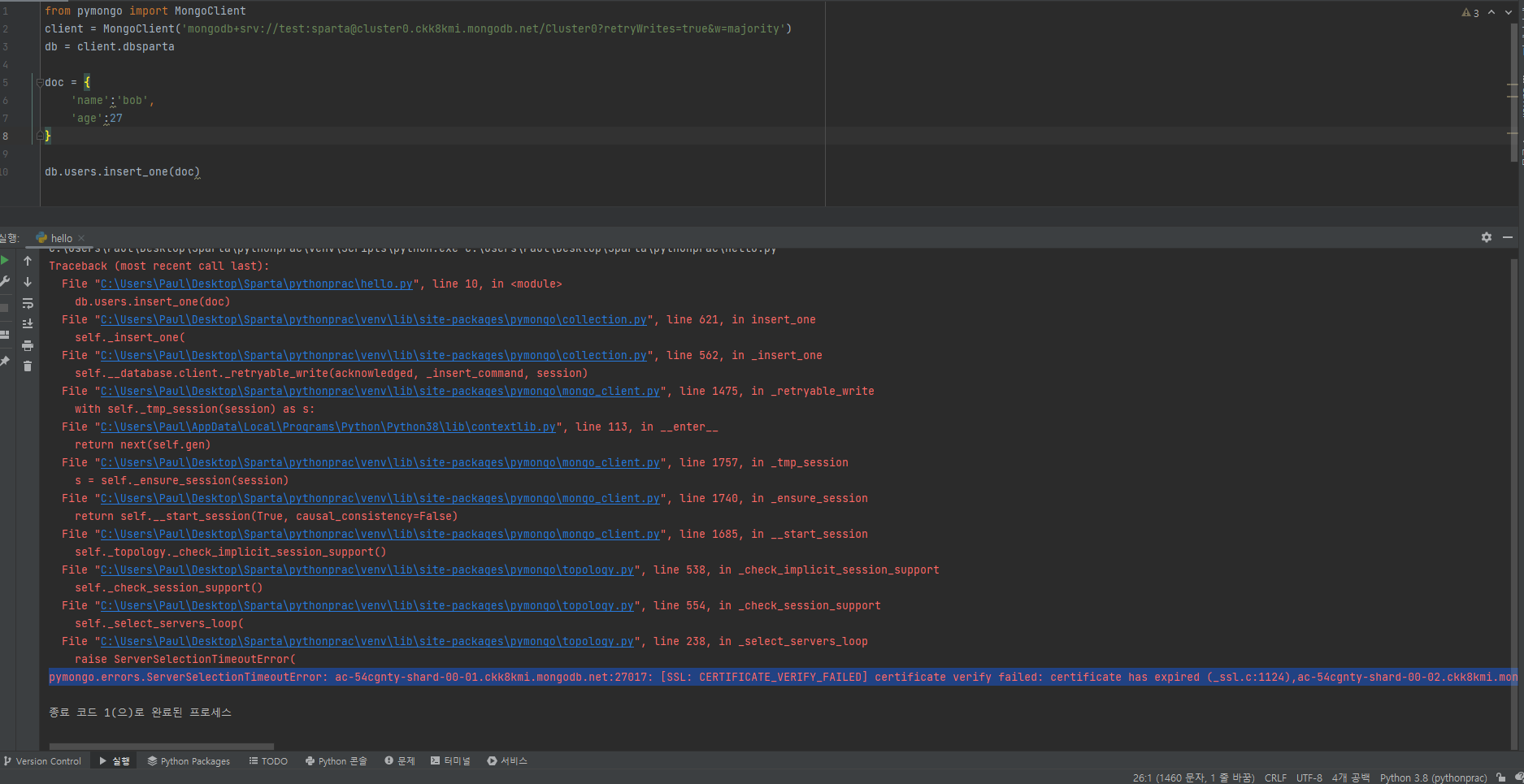Image resolution: width=1524 pixels, height=784 pixels.
Task: Click 'raise ServerSelectionTimeoutError(' console line
Action: pos(185,659)
